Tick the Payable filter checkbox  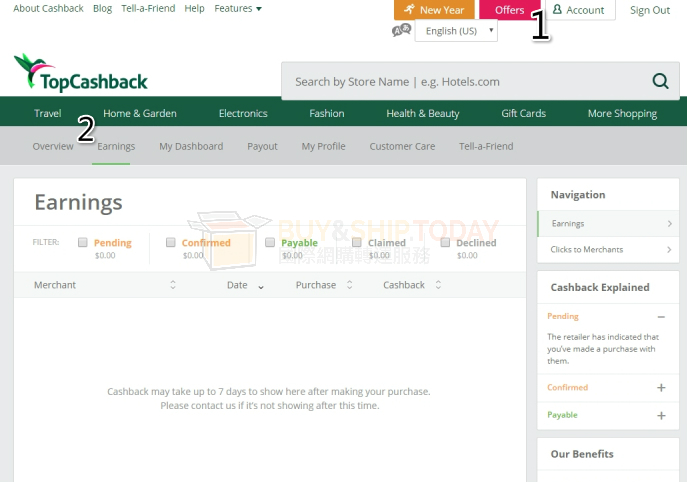tap(270, 242)
